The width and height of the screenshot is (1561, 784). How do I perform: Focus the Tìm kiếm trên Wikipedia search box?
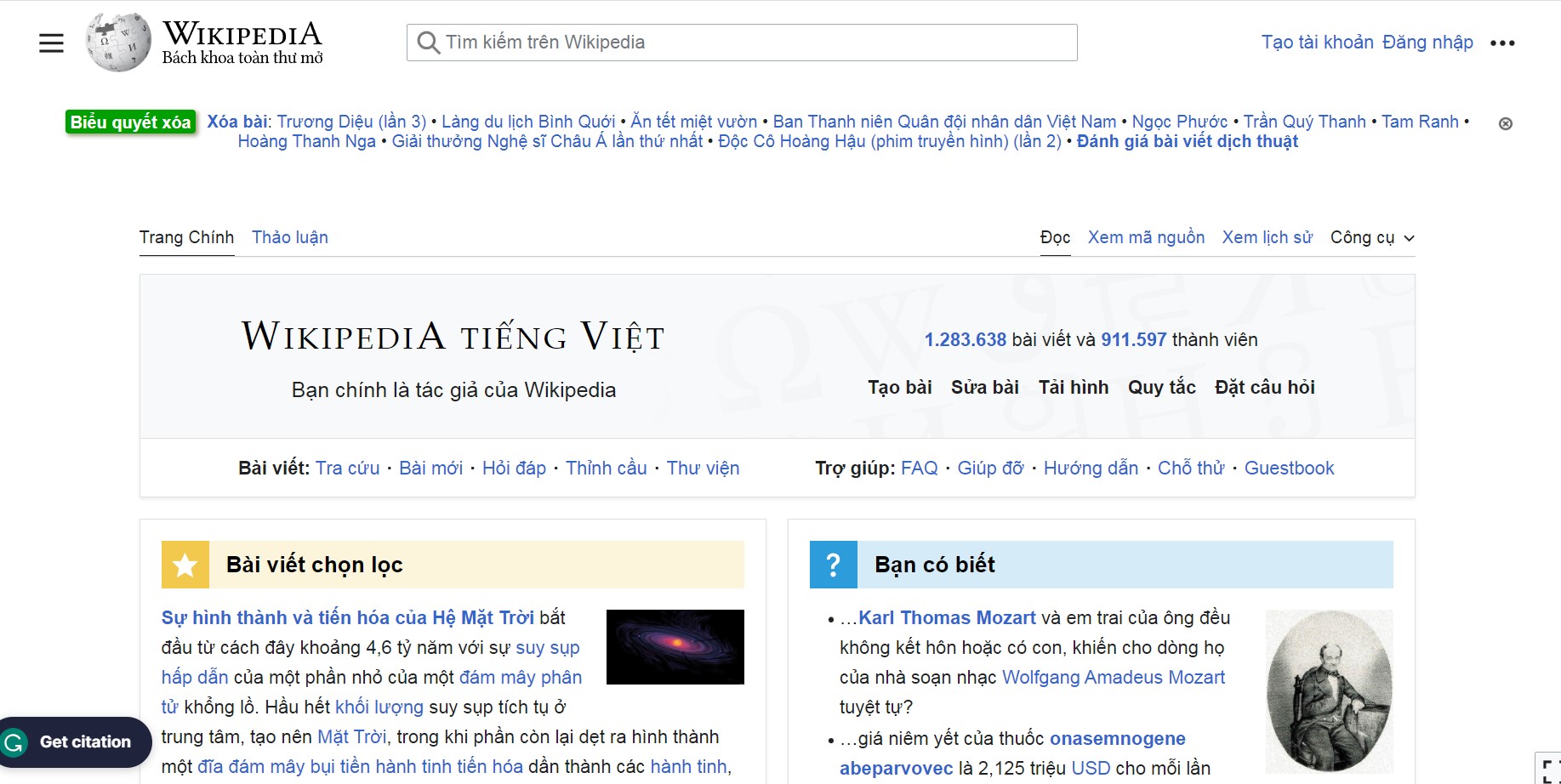(x=742, y=43)
